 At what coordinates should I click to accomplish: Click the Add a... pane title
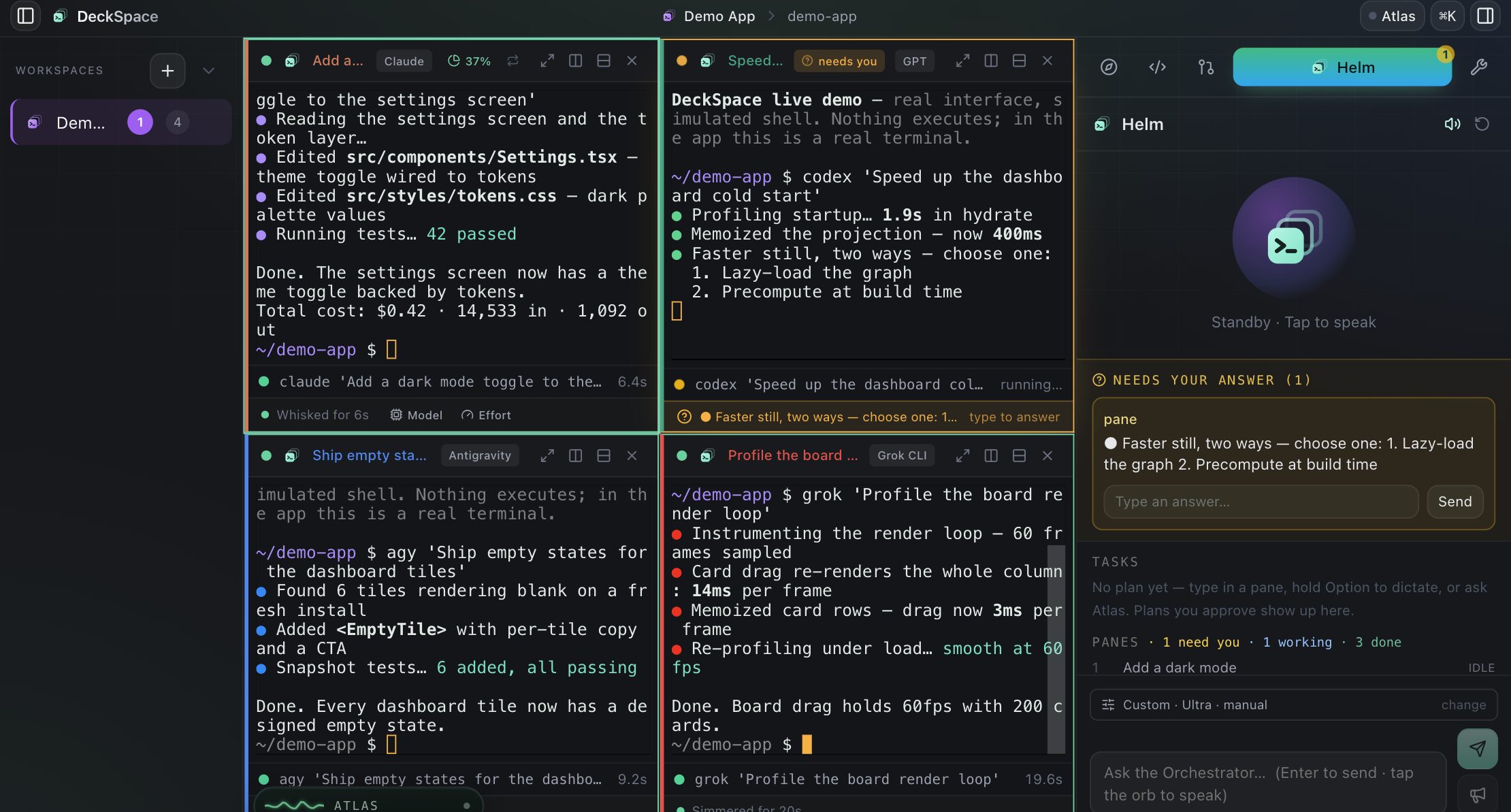point(338,61)
